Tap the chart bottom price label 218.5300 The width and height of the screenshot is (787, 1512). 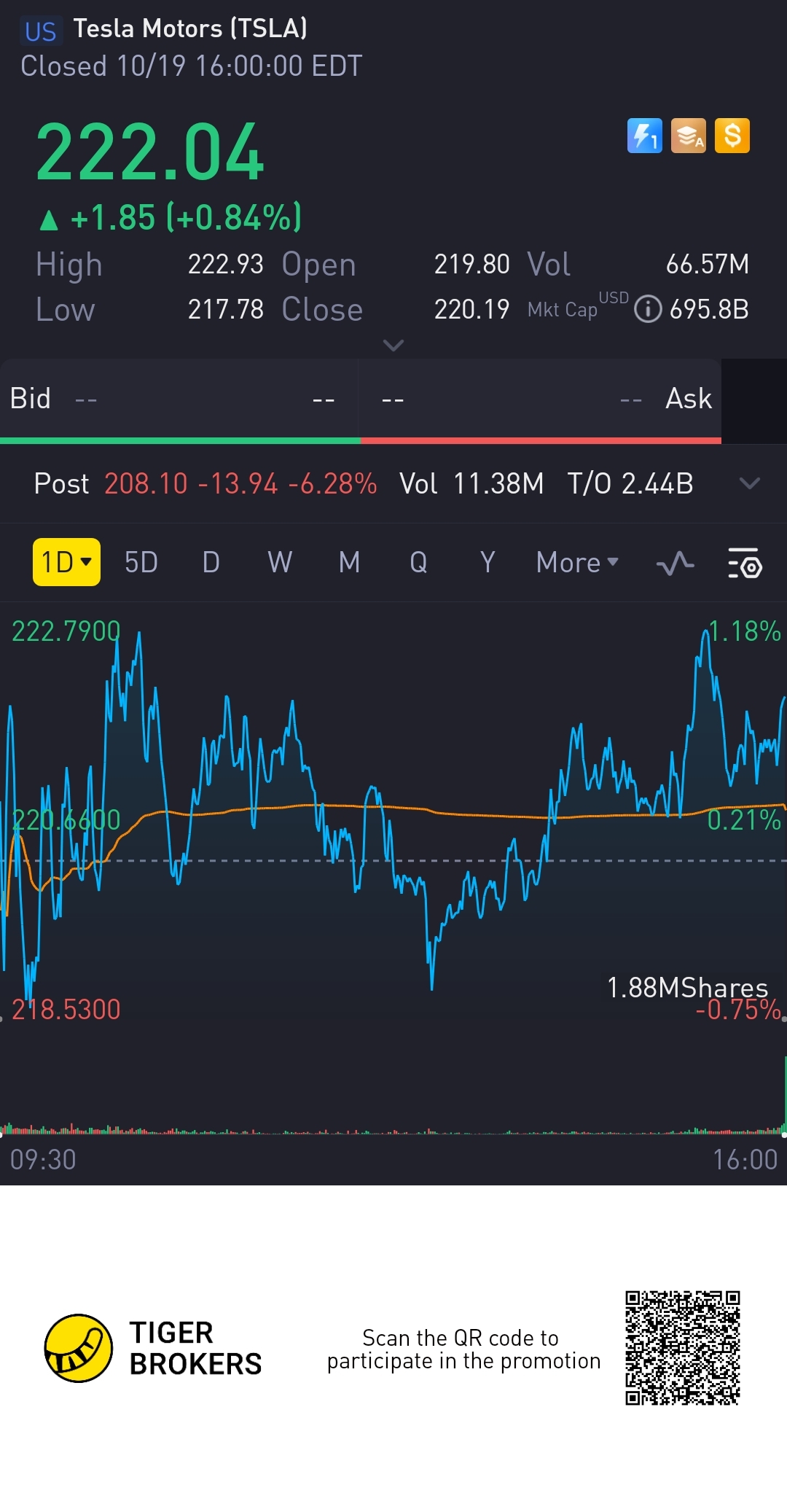(66, 1010)
